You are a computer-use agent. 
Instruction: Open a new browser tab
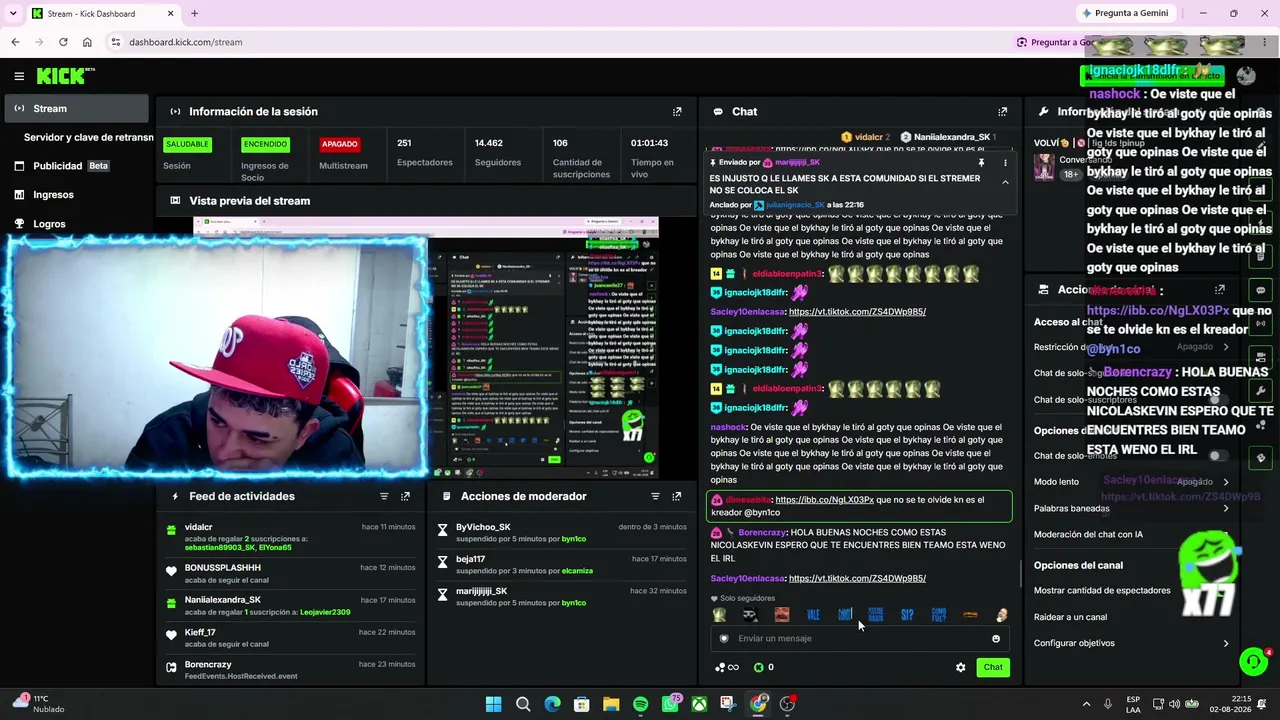tap(194, 14)
